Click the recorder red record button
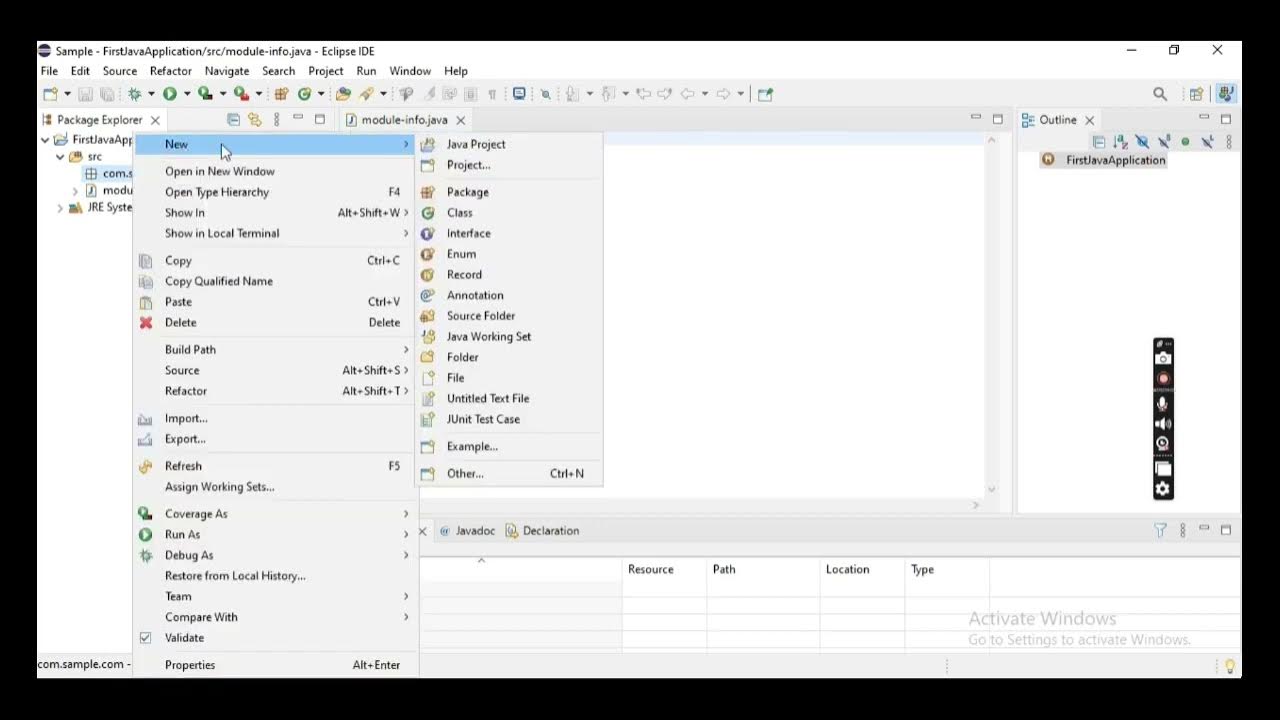 [1163, 379]
